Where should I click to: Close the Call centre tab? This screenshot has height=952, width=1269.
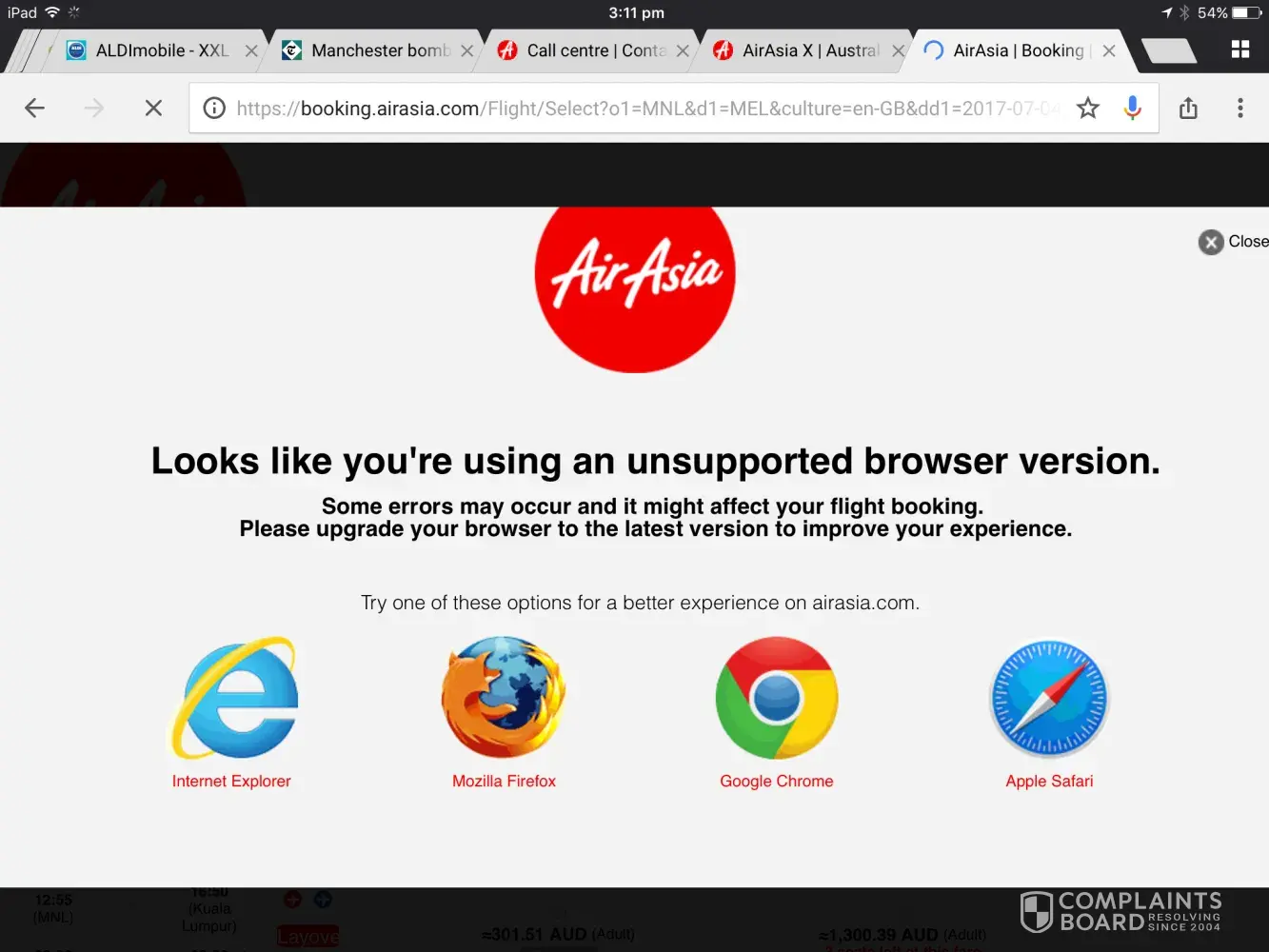pos(683,51)
